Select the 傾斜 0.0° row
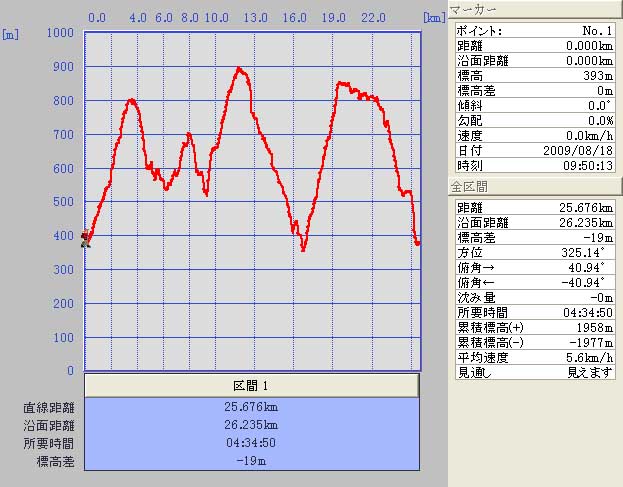The height and width of the screenshot is (487, 623). (x=535, y=105)
